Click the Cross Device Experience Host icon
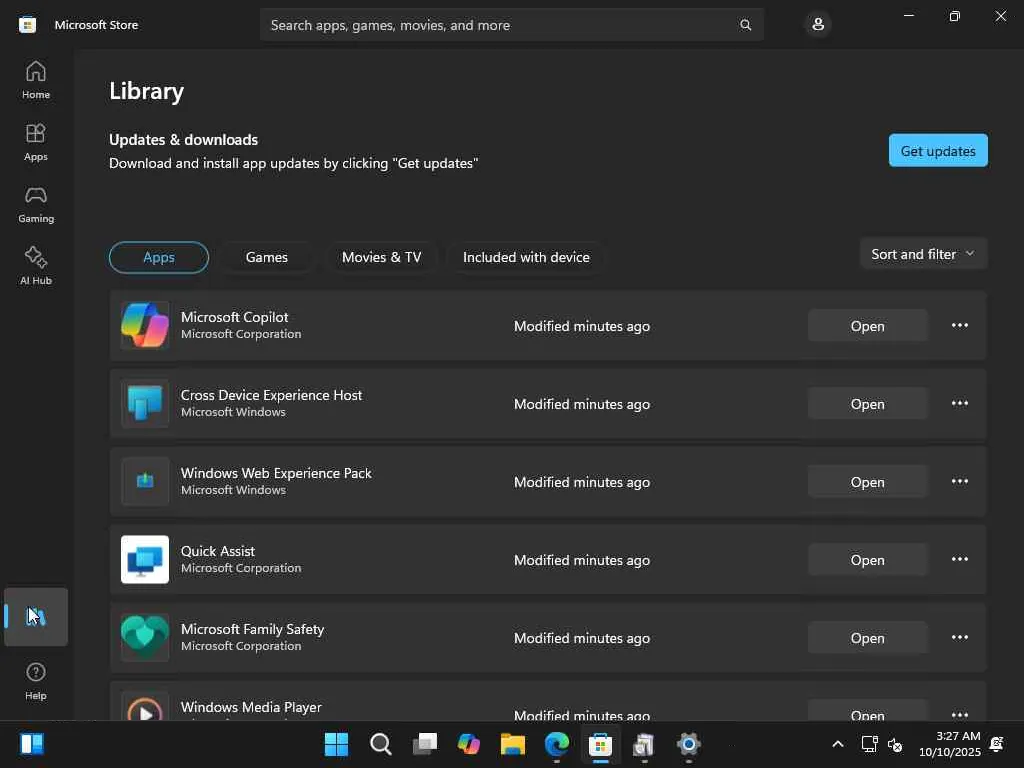Viewport: 1024px width, 768px height. coord(145,403)
